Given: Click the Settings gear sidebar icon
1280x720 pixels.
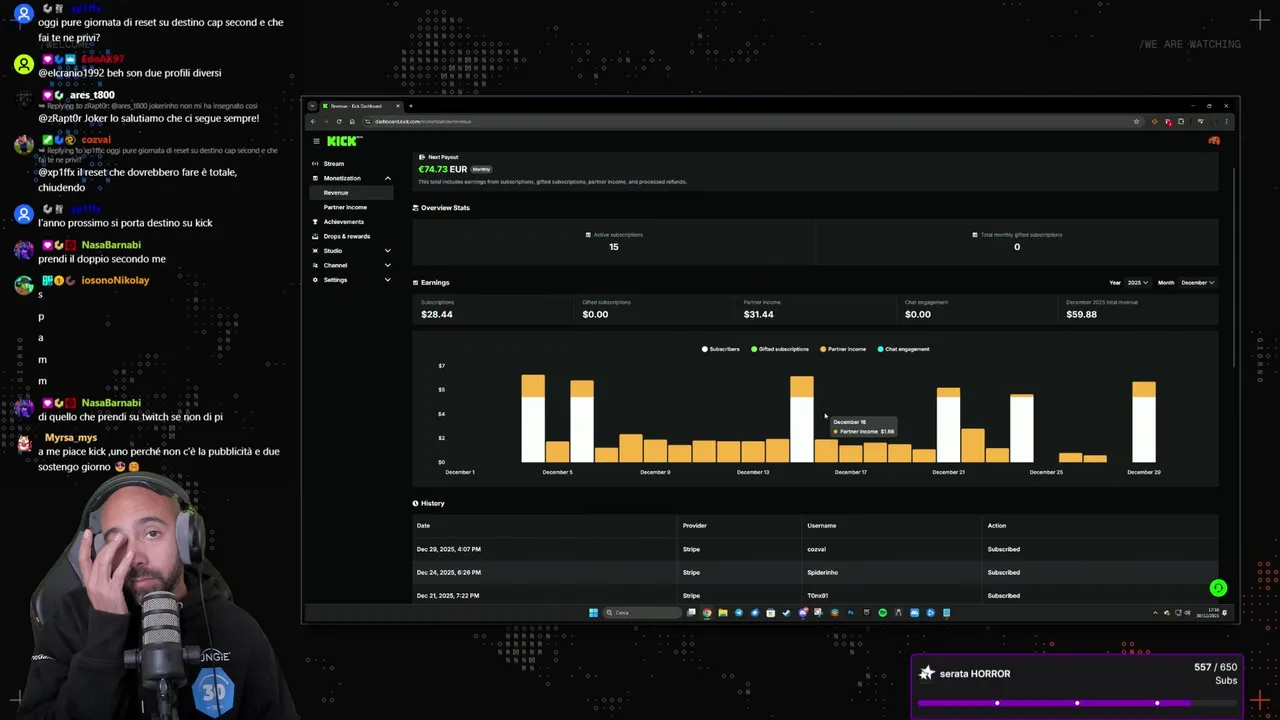Looking at the screenshot, I should [x=315, y=280].
